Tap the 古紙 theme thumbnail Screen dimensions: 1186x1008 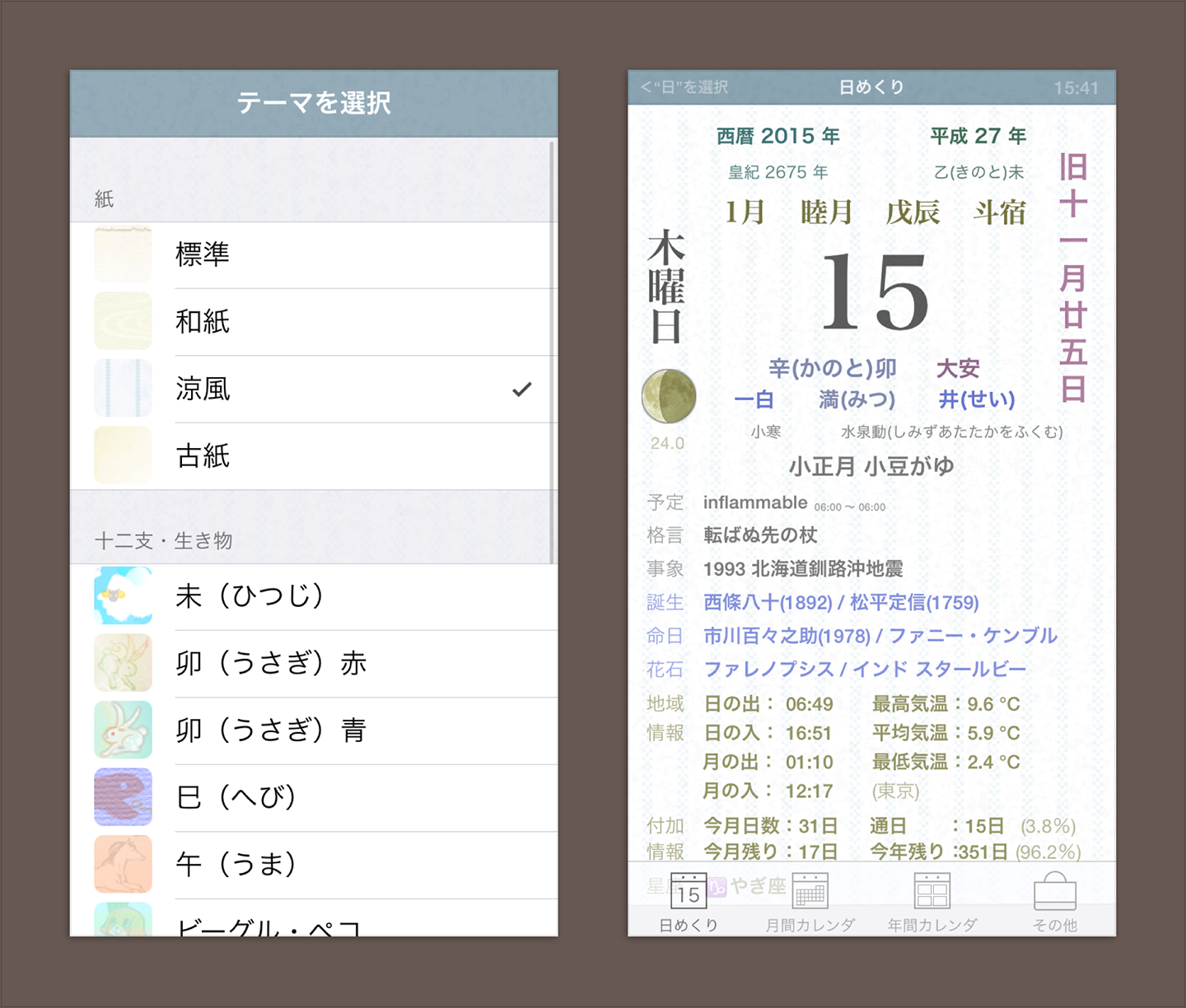click(123, 455)
